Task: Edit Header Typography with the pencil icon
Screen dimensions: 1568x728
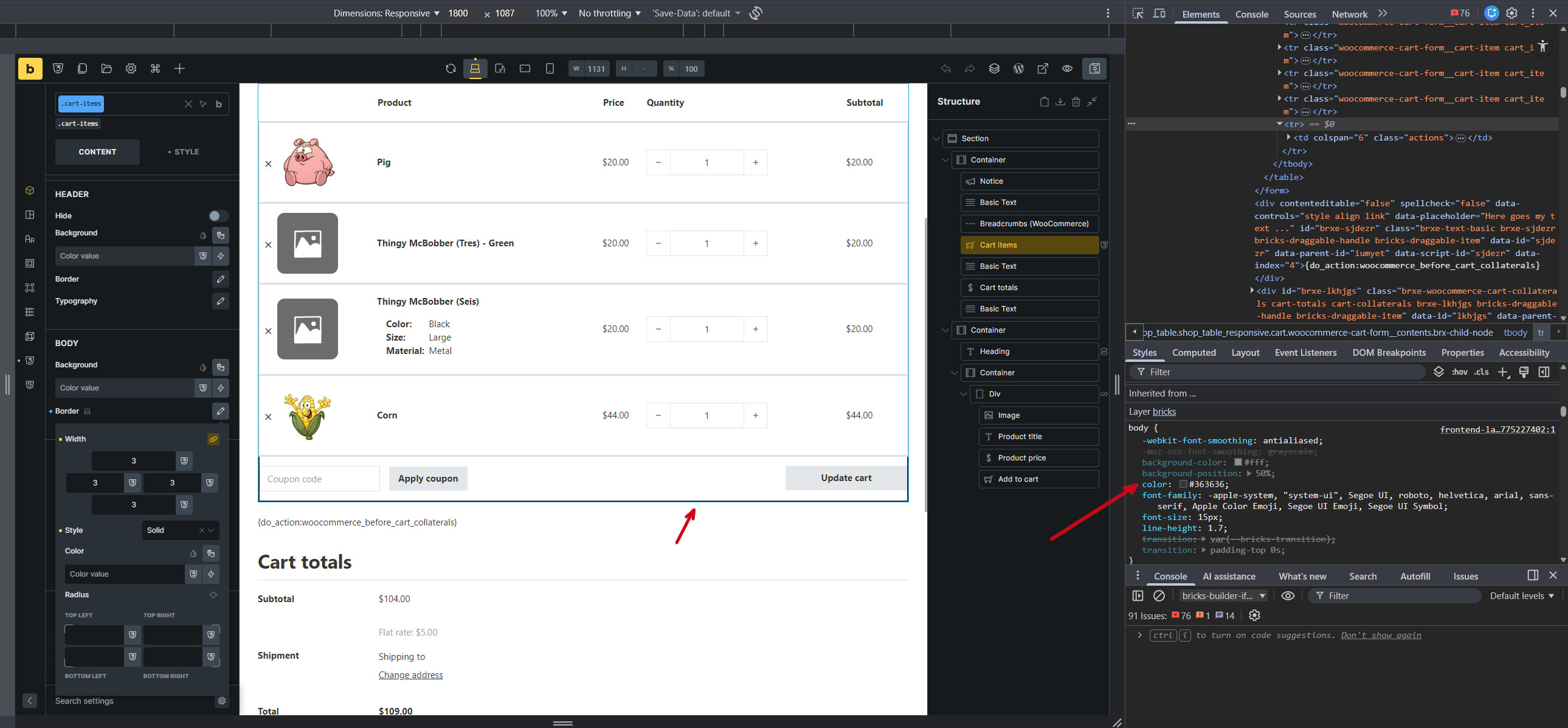Action: [220, 300]
